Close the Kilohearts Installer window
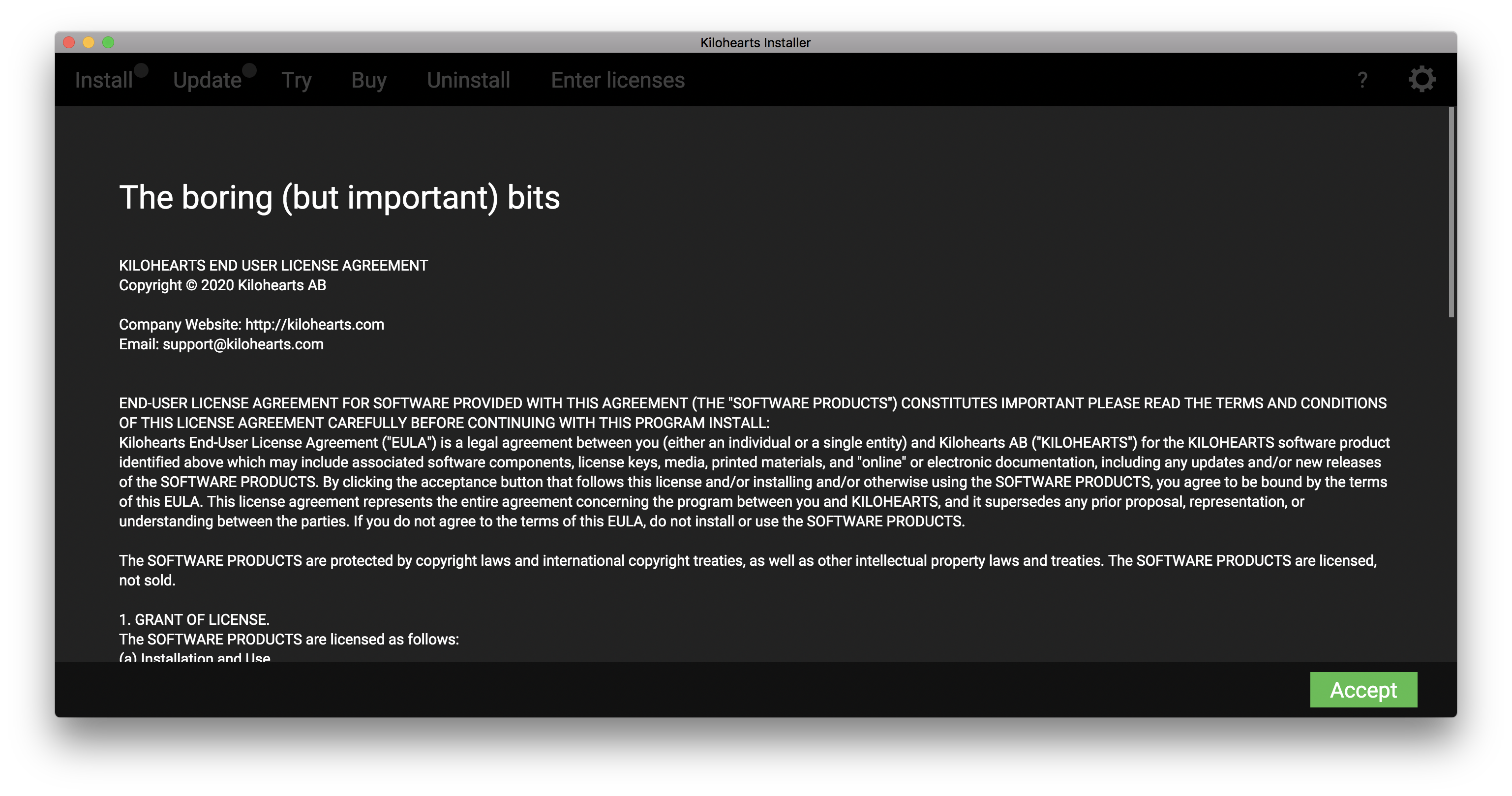Viewport: 1512px width, 796px height. [x=69, y=42]
